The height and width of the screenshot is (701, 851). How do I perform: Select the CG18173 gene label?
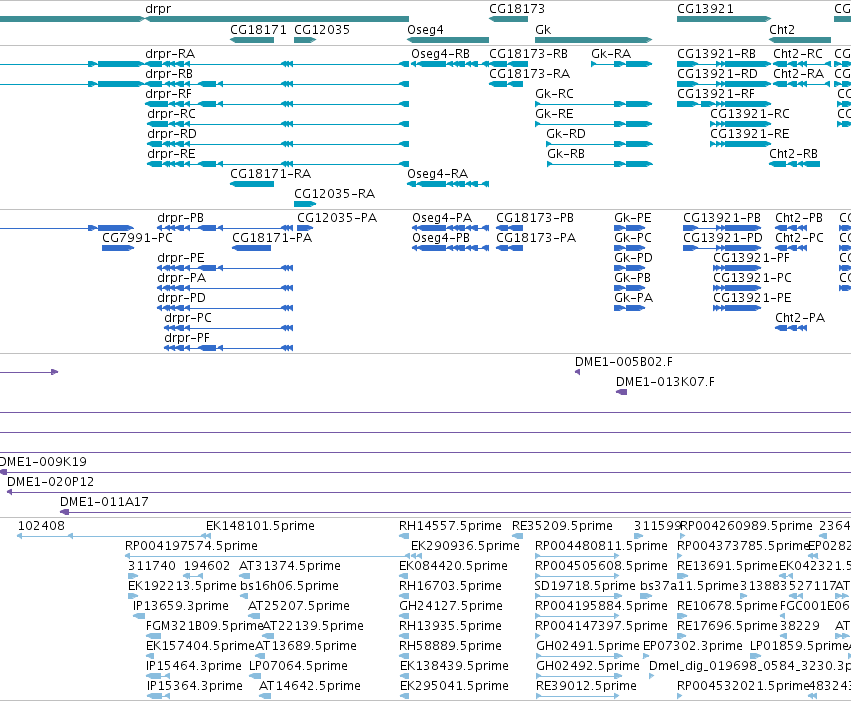click(x=517, y=9)
